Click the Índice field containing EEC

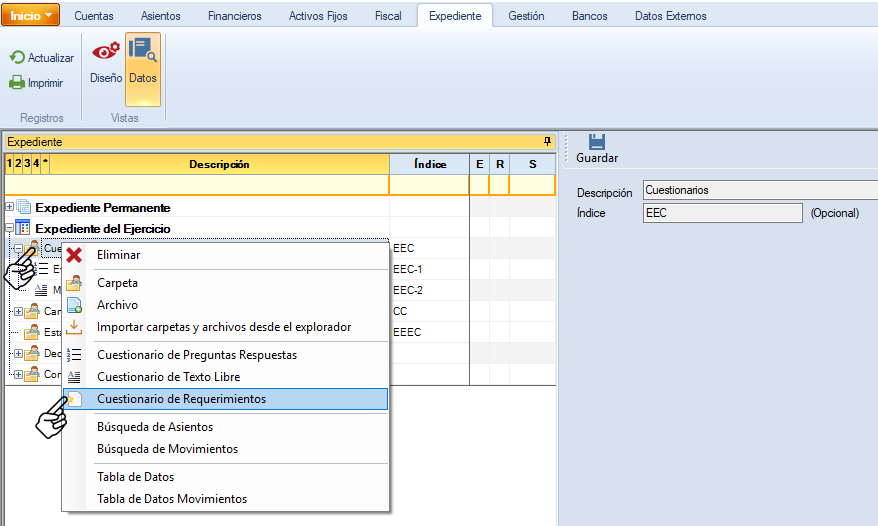tap(722, 213)
